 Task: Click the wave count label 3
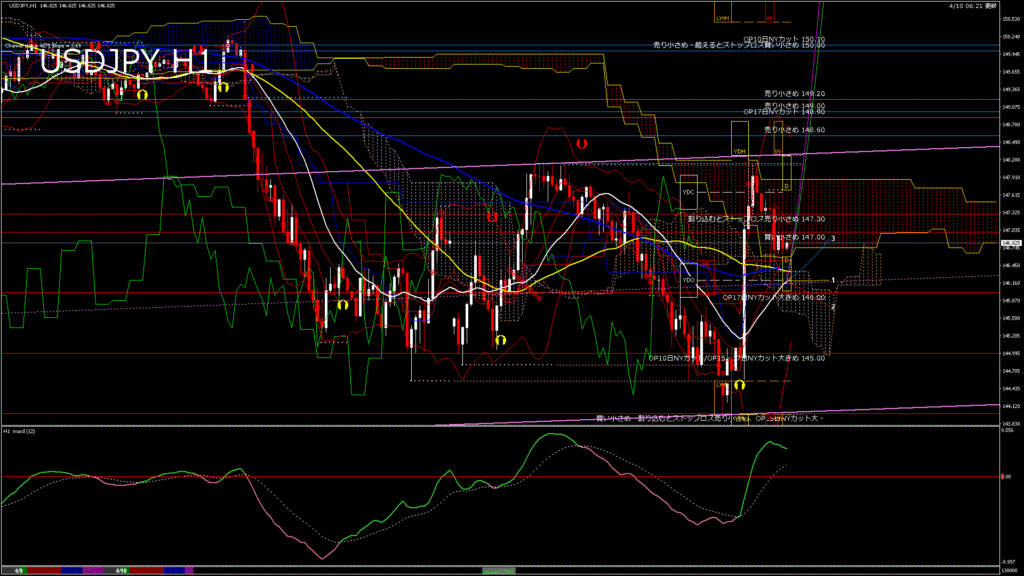click(833, 238)
